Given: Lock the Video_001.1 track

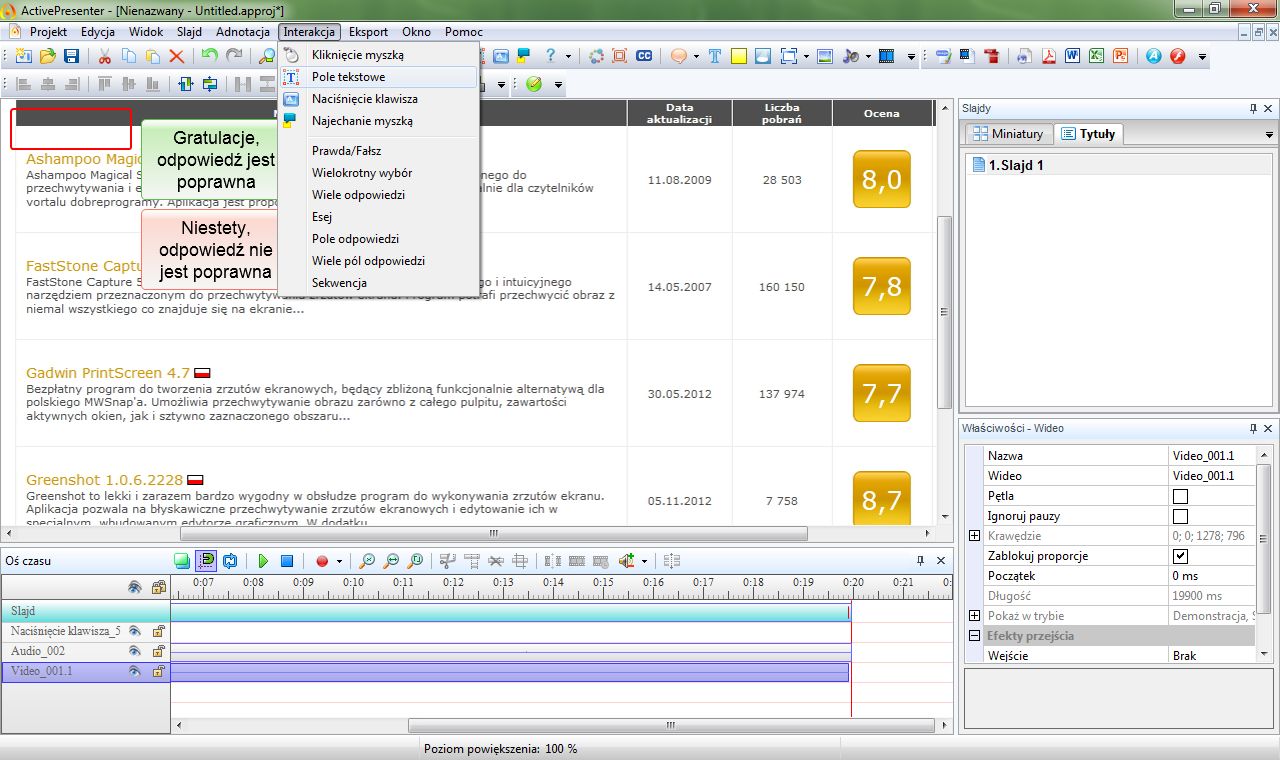Looking at the screenshot, I should point(158,671).
